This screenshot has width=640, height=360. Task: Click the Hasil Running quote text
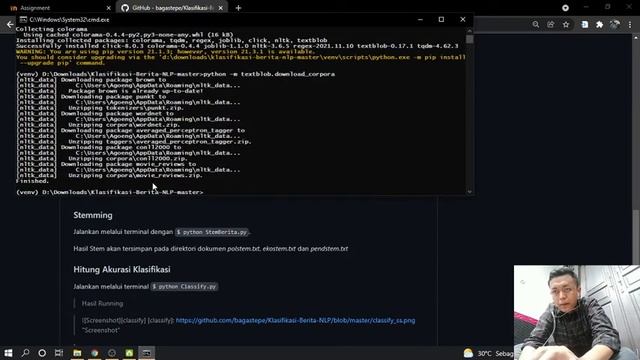point(102,304)
